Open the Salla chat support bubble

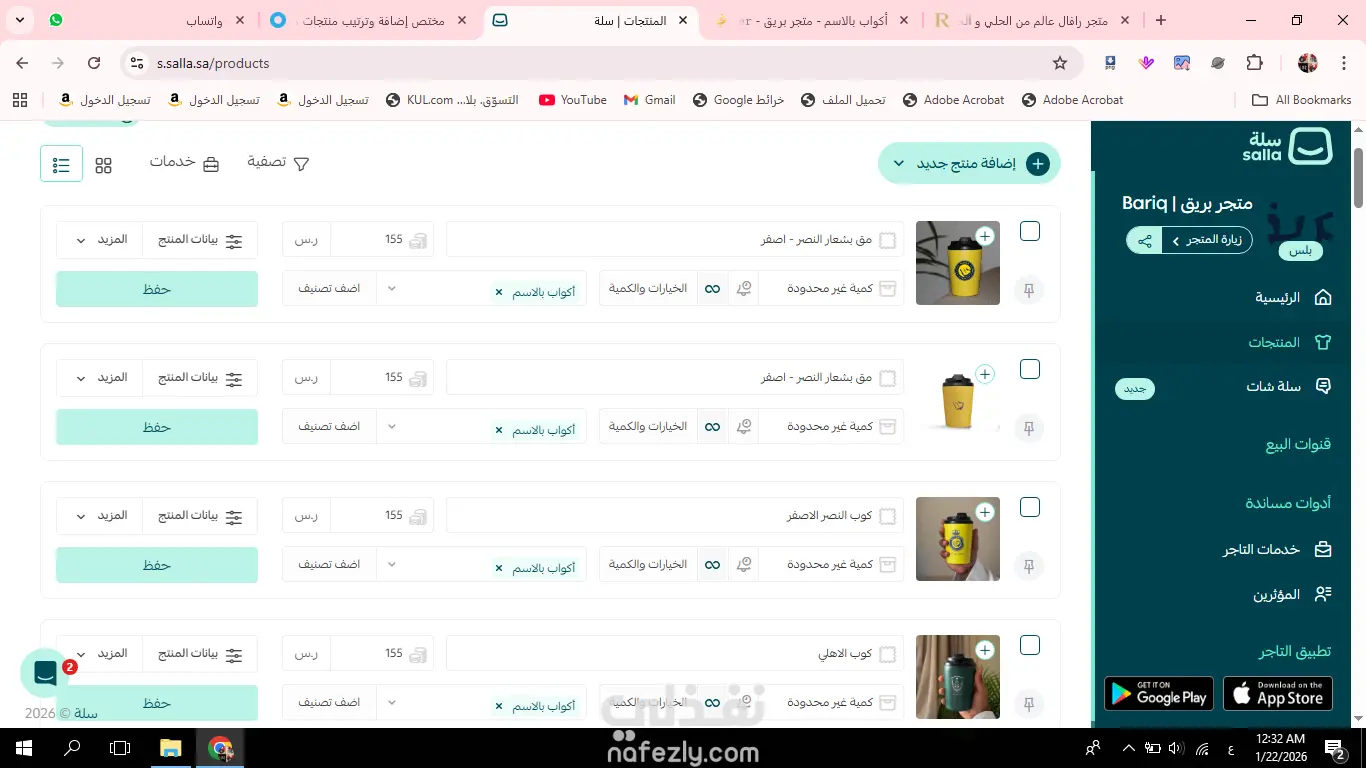coord(44,674)
